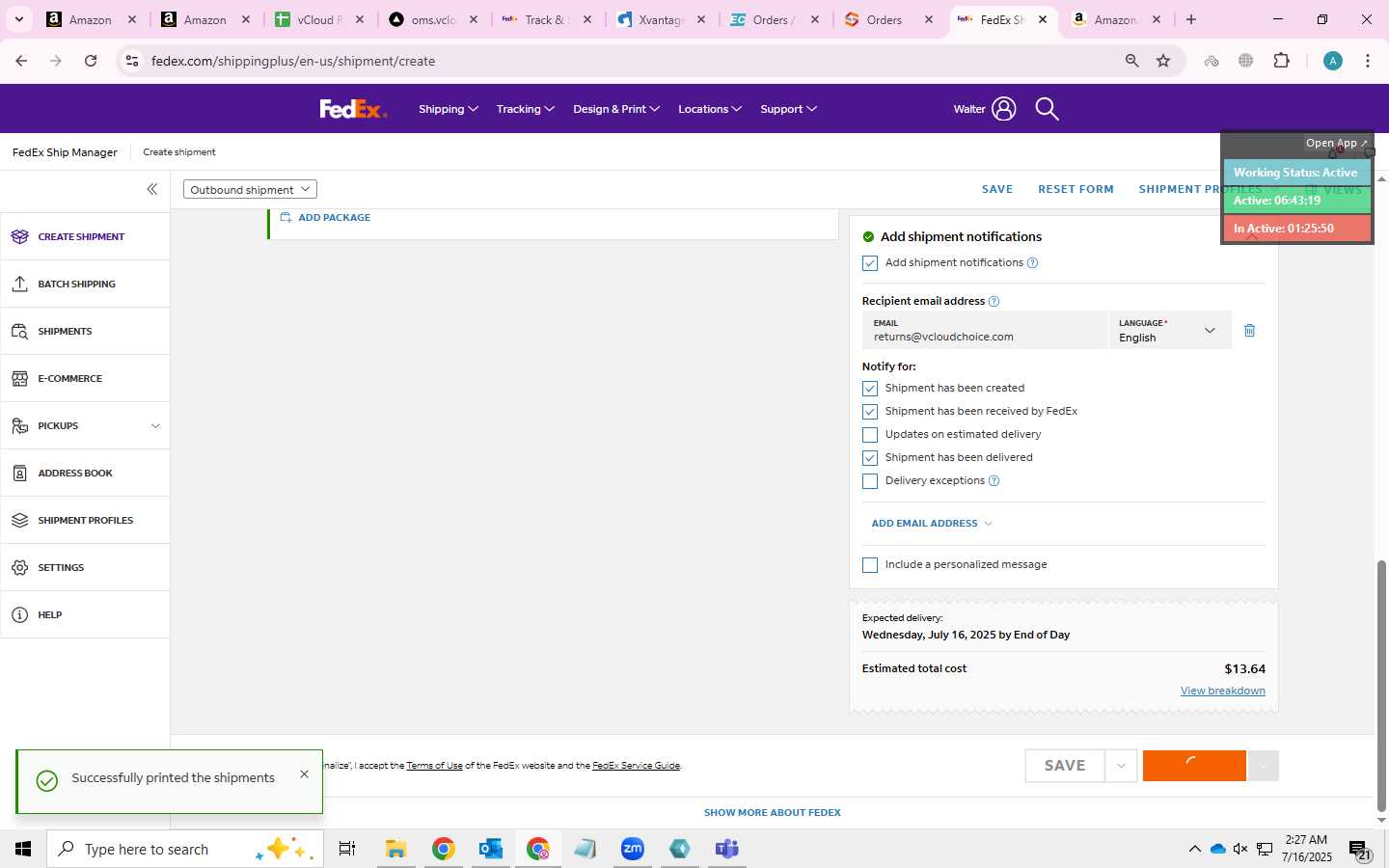Open the FedEx site search magnifier
The height and width of the screenshot is (868, 1389).
tap(1047, 109)
